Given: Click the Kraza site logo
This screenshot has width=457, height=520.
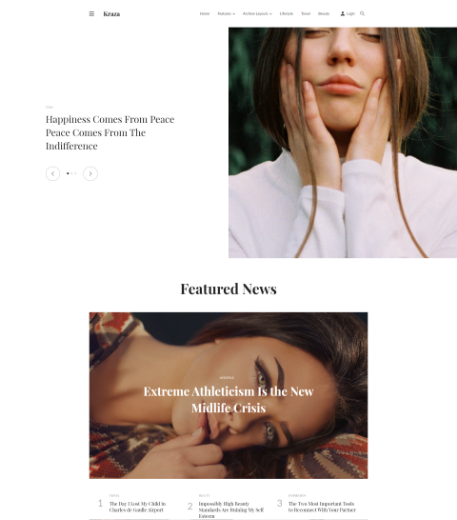Looking at the screenshot, I should tap(112, 14).
